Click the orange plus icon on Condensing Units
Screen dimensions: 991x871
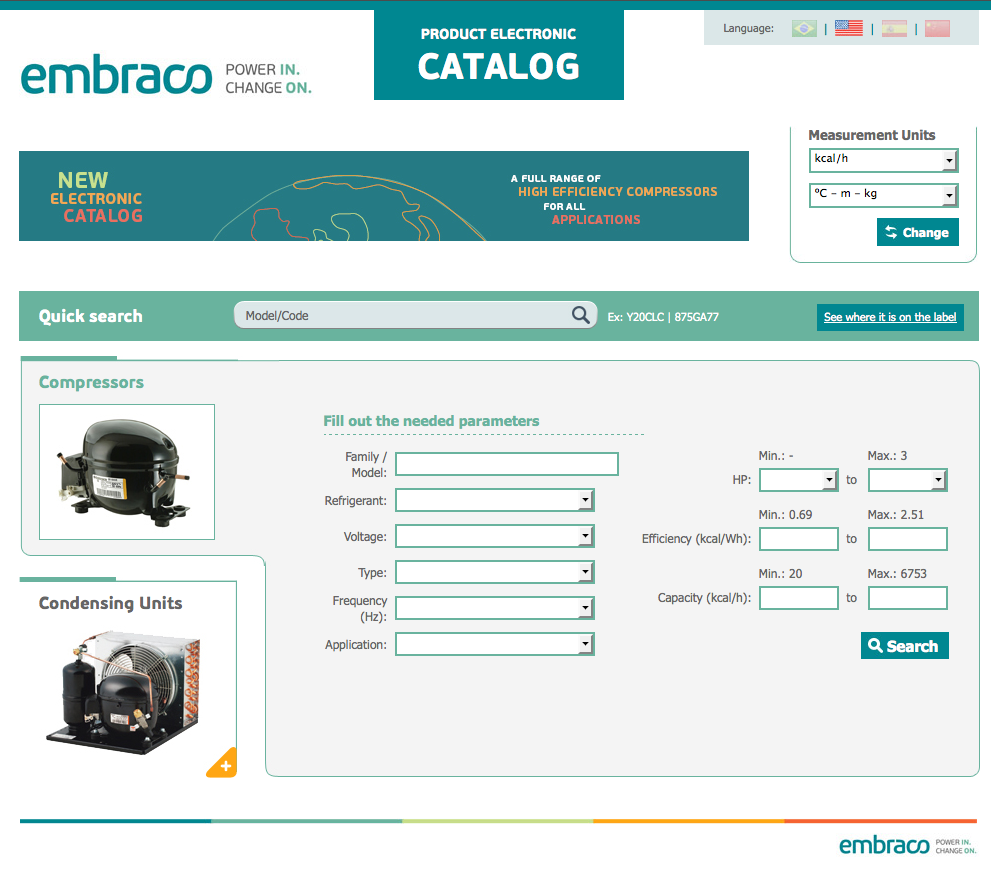point(223,765)
